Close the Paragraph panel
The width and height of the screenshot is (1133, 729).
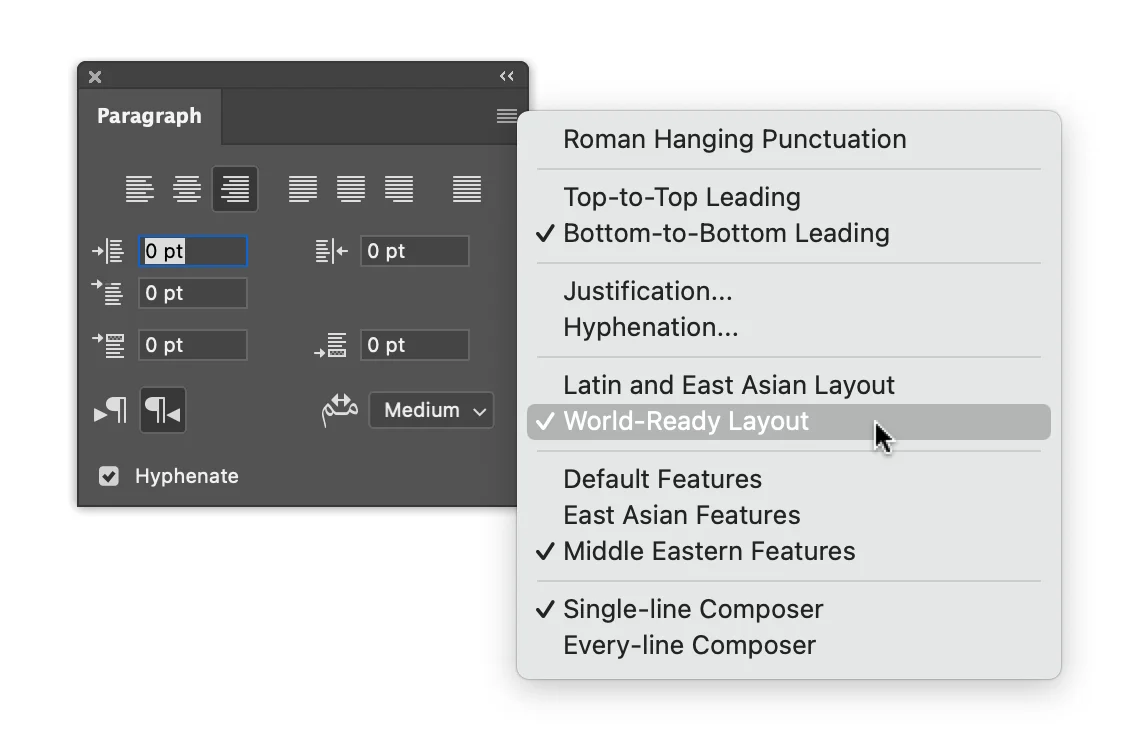95,77
